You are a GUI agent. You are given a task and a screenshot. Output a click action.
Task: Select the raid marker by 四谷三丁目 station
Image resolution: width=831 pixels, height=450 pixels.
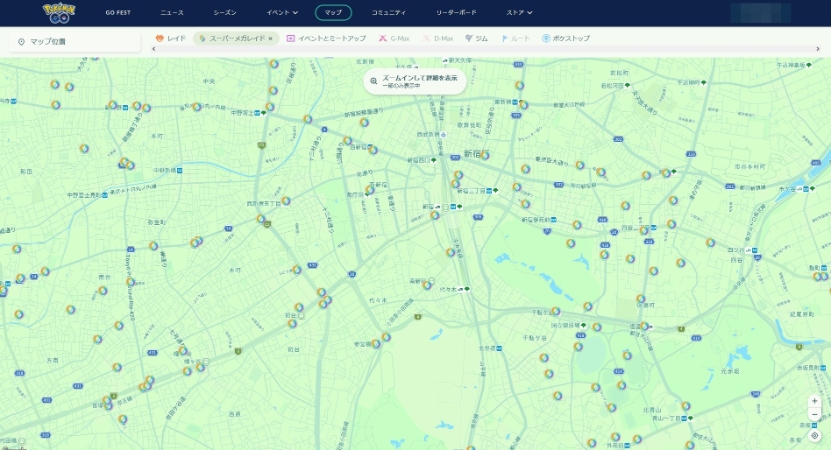pos(643,231)
